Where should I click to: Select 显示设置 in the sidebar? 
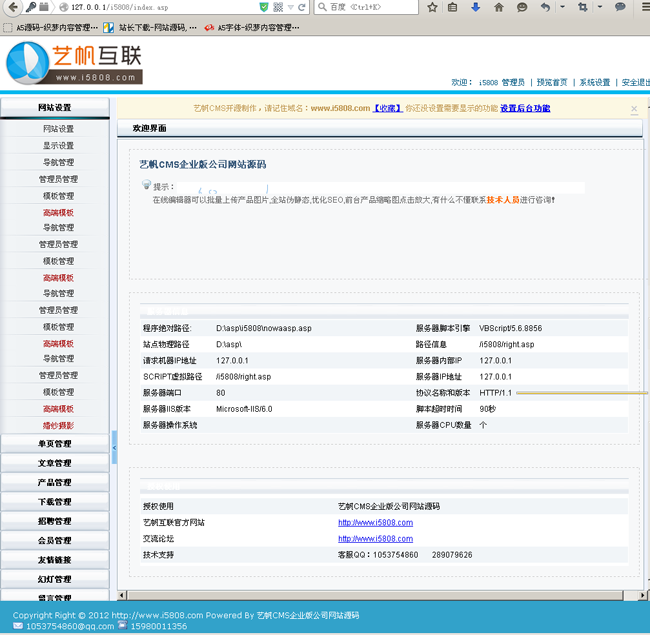click(58, 145)
